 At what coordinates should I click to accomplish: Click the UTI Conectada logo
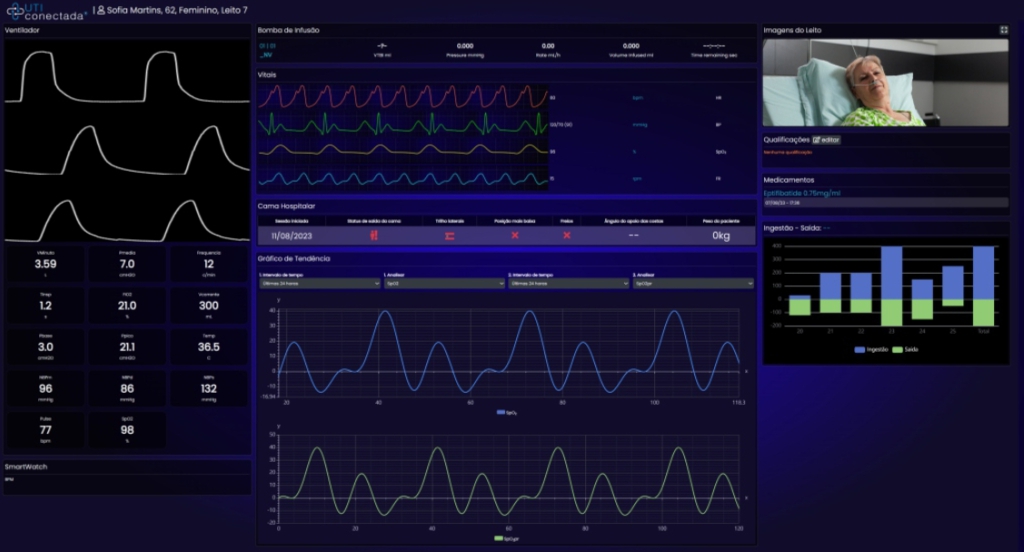pos(45,11)
